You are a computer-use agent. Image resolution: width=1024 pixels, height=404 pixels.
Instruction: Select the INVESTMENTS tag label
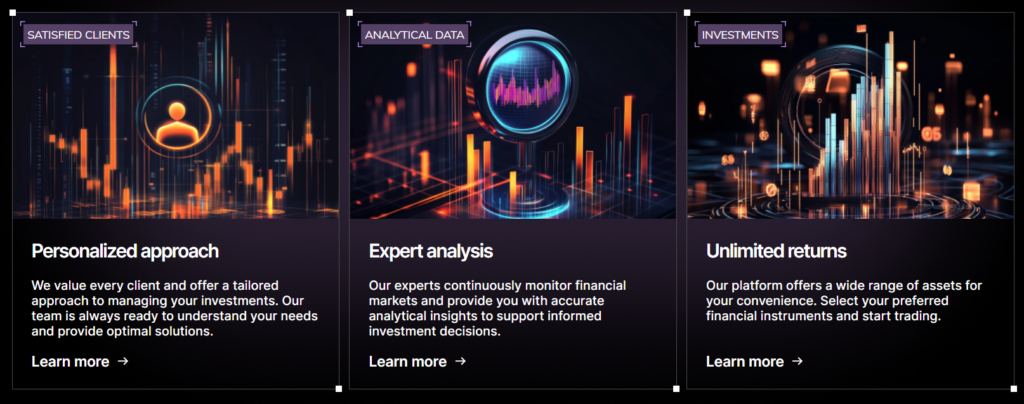740,35
